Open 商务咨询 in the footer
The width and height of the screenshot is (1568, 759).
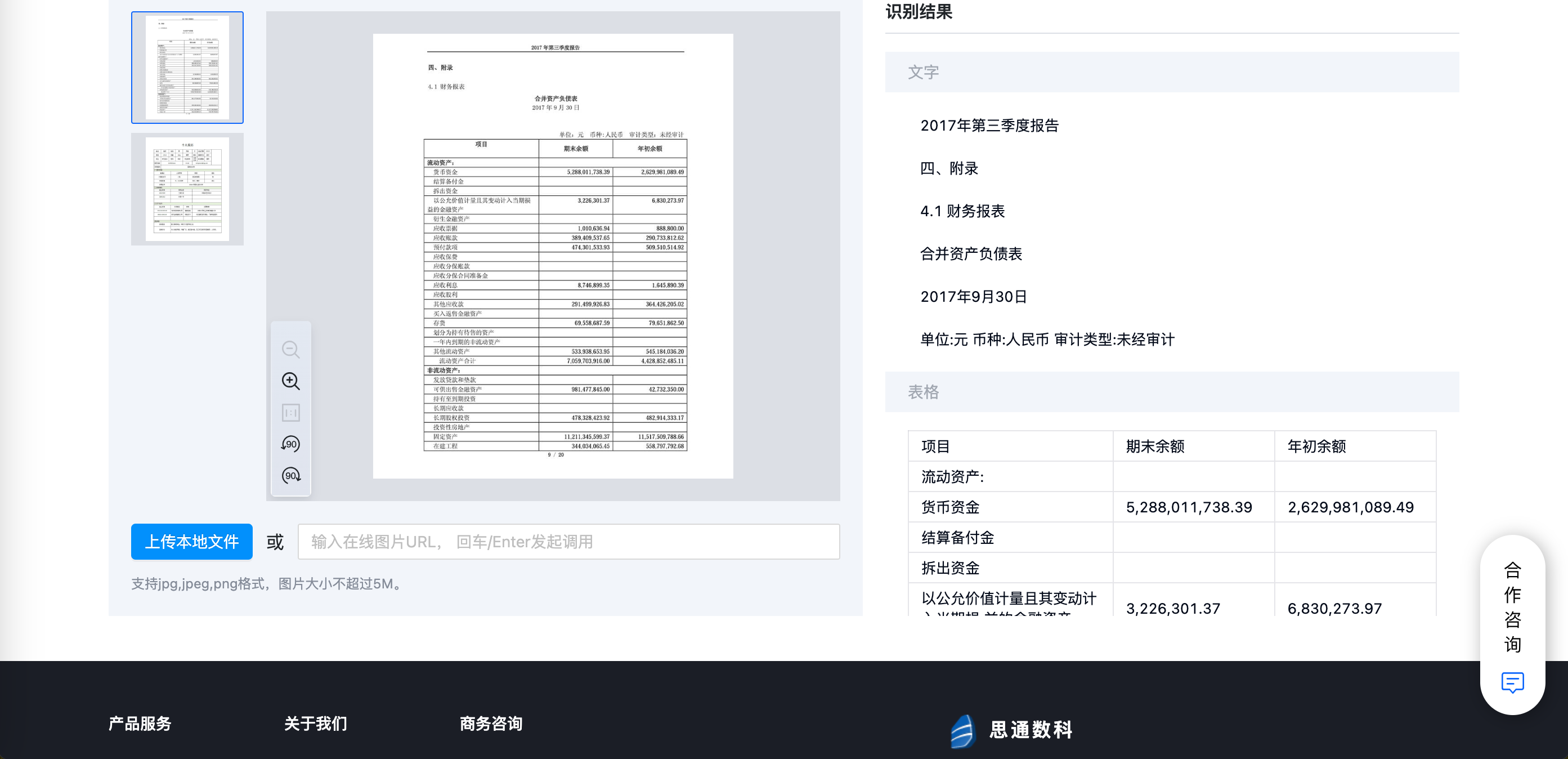click(491, 724)
